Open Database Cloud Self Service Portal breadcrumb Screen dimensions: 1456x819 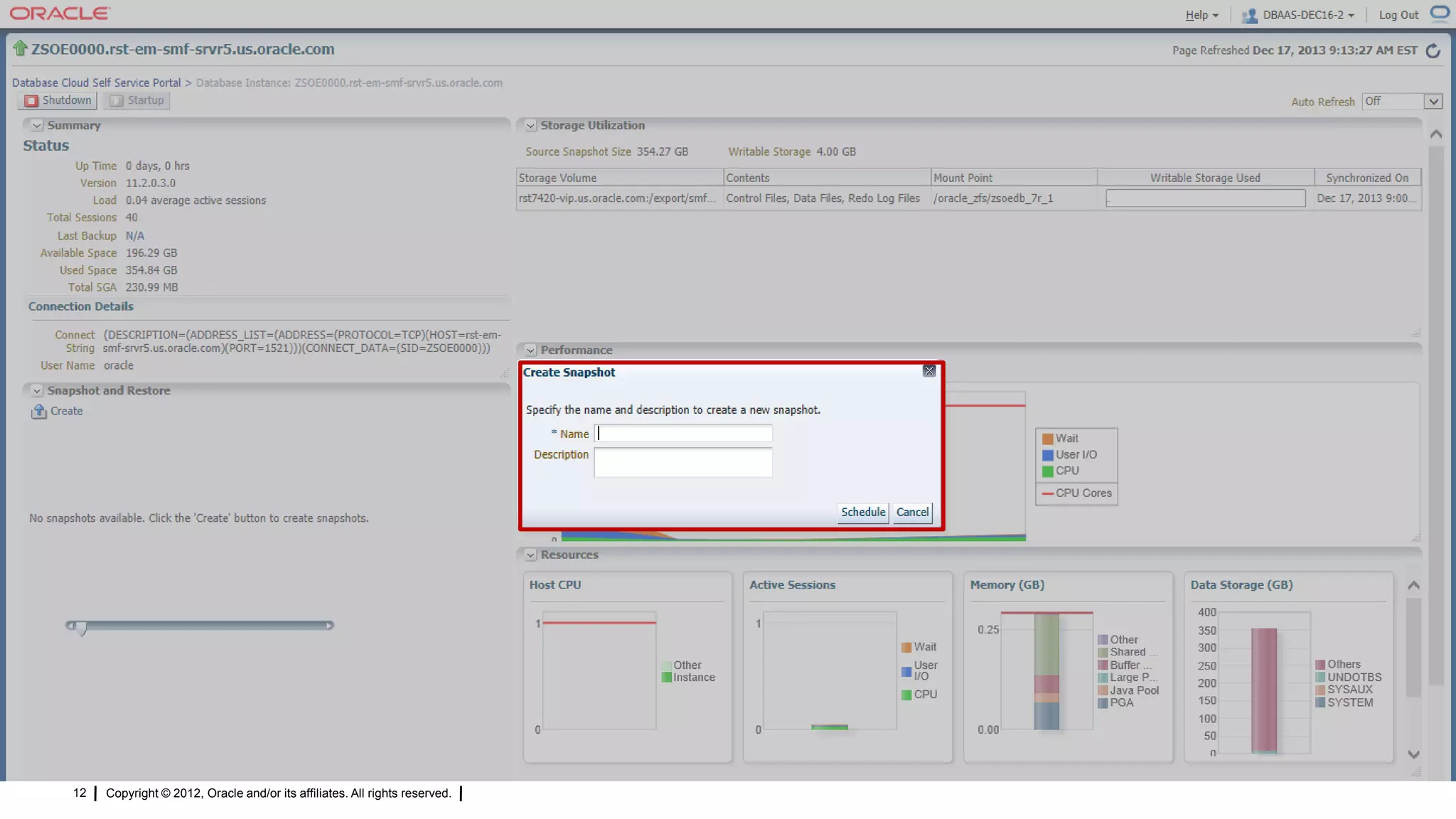point(97,82)
